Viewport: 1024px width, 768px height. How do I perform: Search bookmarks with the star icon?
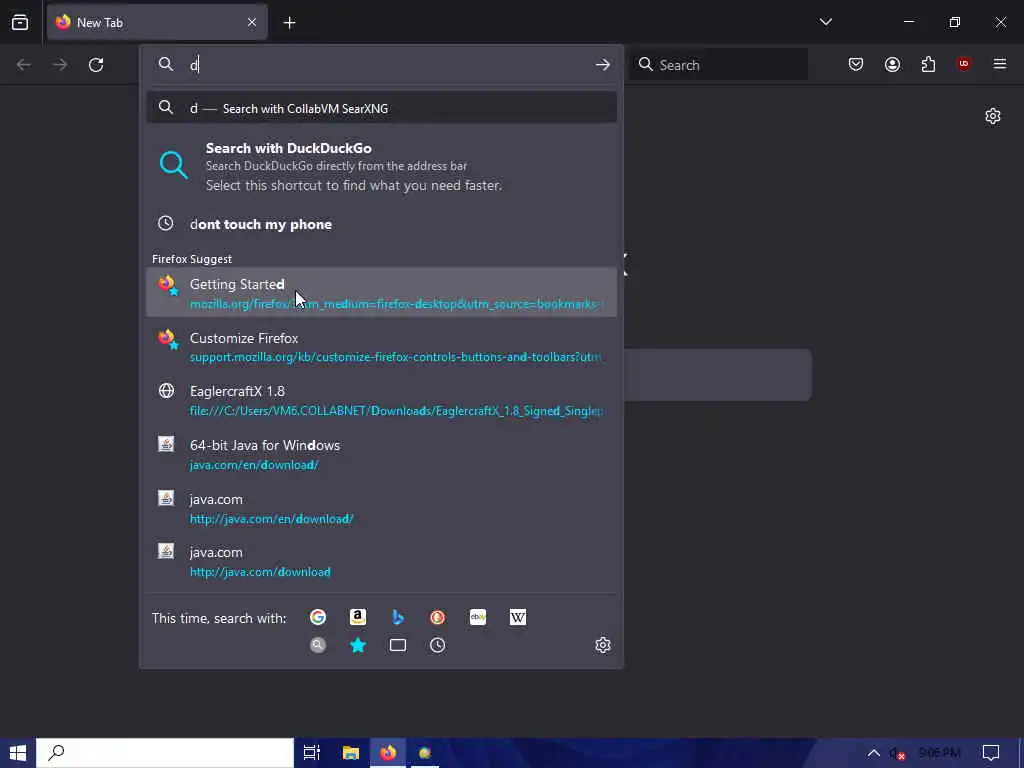coord(358,645)
